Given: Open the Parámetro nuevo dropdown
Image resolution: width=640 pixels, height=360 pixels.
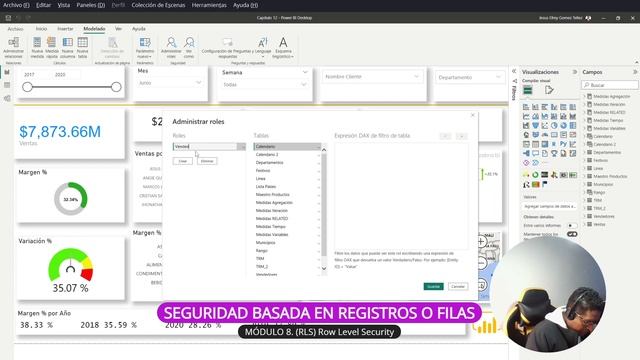Looking at the screenshot, I should coord(144,48).
